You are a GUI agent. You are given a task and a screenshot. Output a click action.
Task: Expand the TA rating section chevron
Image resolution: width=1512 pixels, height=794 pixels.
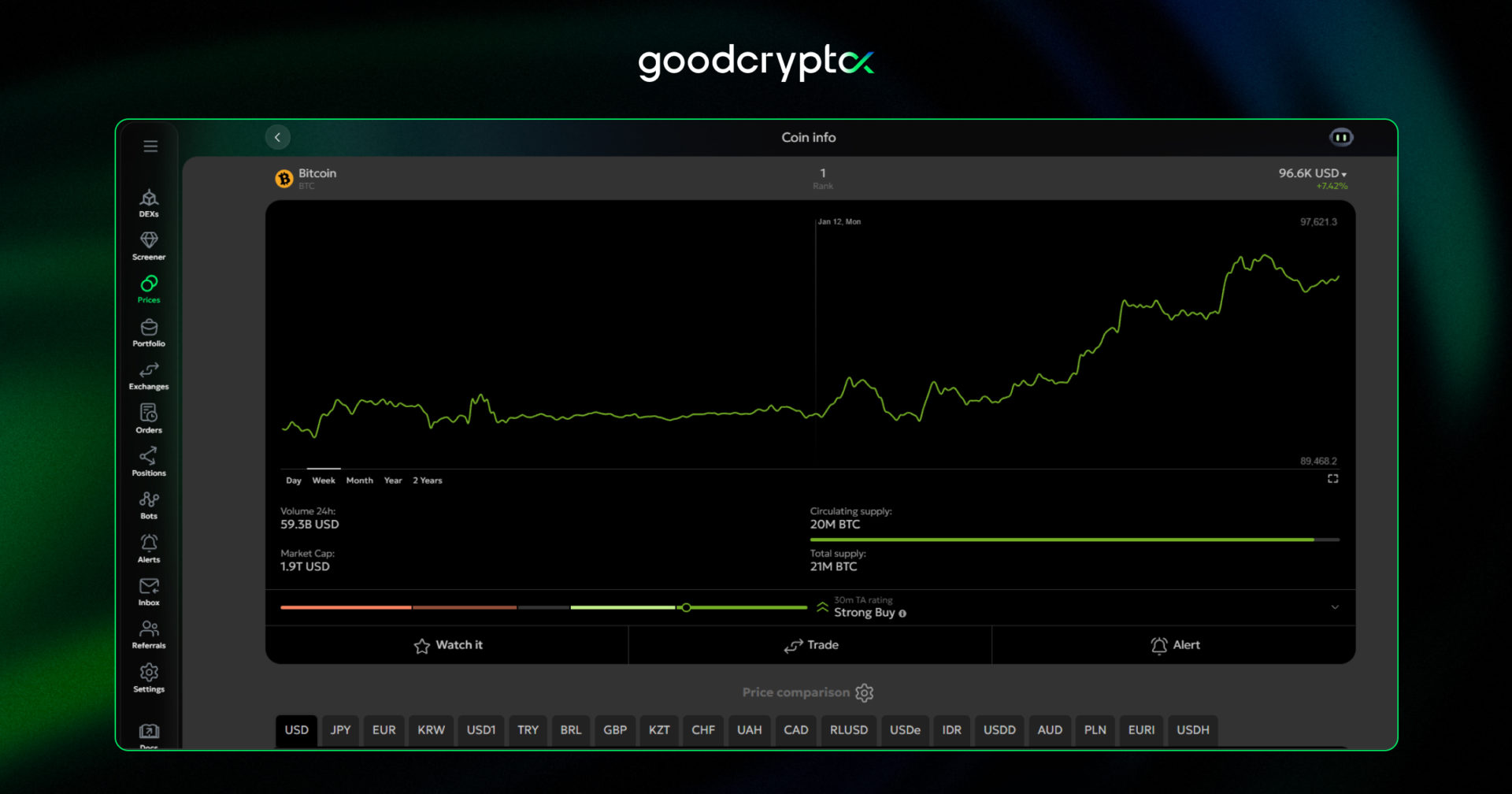[1335, 607]
